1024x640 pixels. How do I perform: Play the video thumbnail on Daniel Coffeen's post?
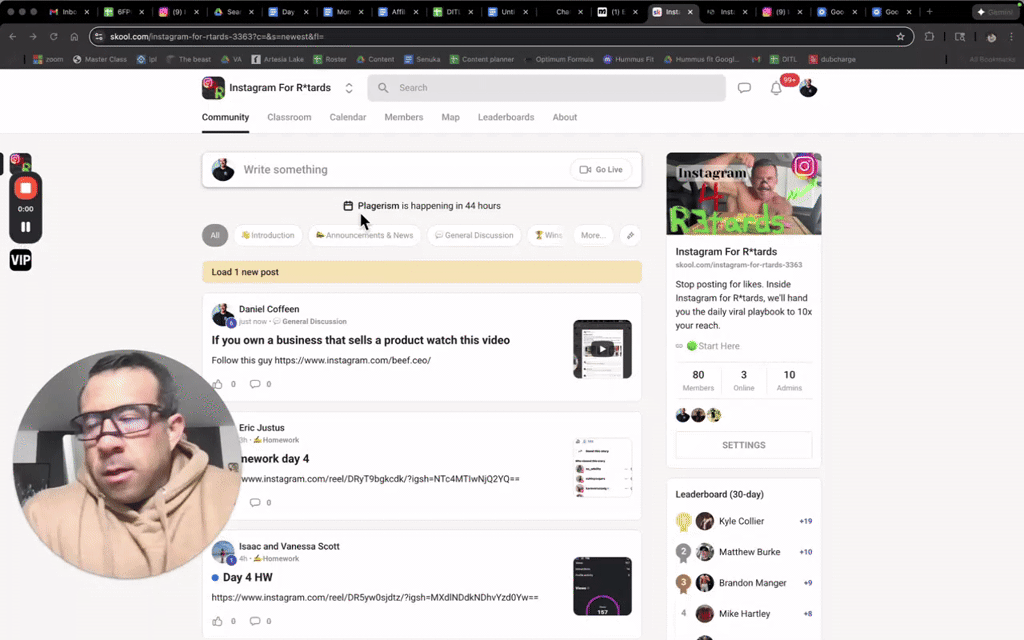pos(602,349)
